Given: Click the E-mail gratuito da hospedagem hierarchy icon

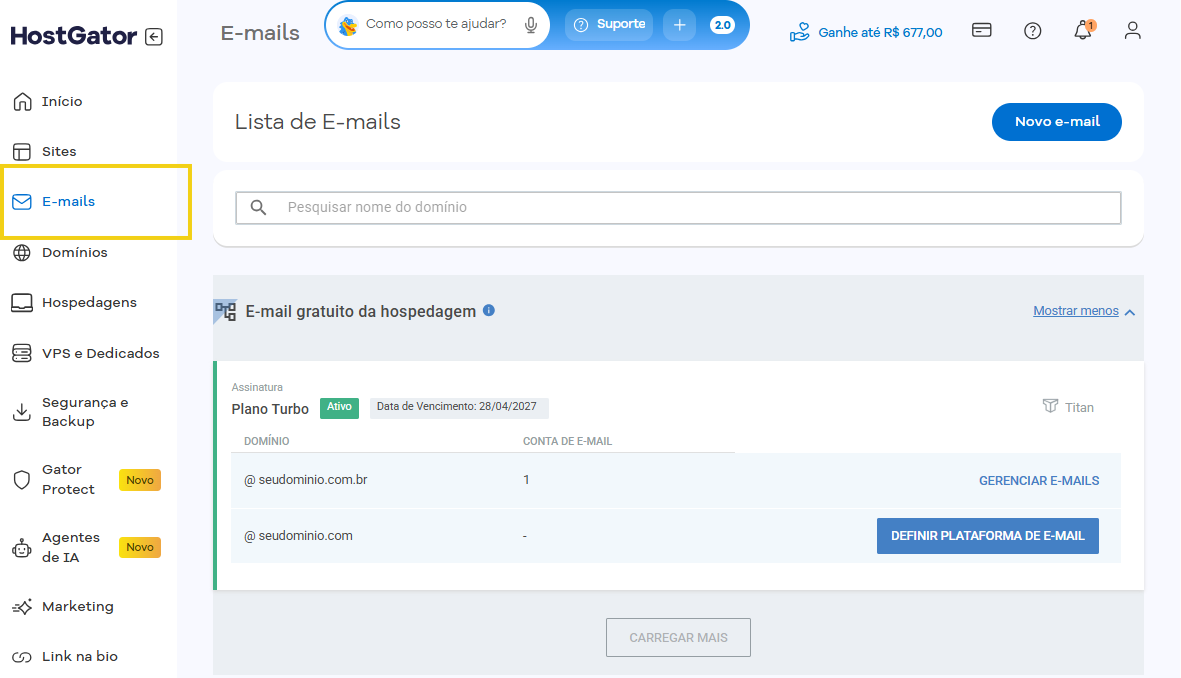Looking at the screenshot, I should [225, 310].
